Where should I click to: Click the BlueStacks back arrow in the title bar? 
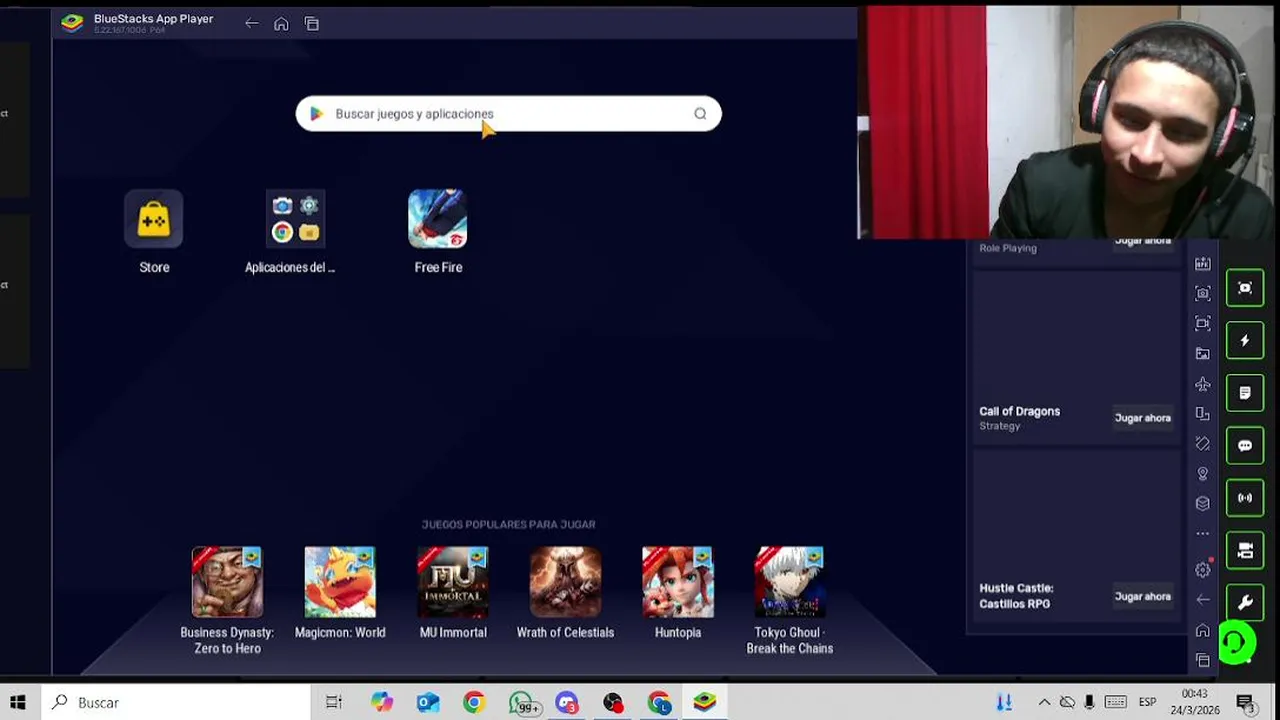point(251,24)
